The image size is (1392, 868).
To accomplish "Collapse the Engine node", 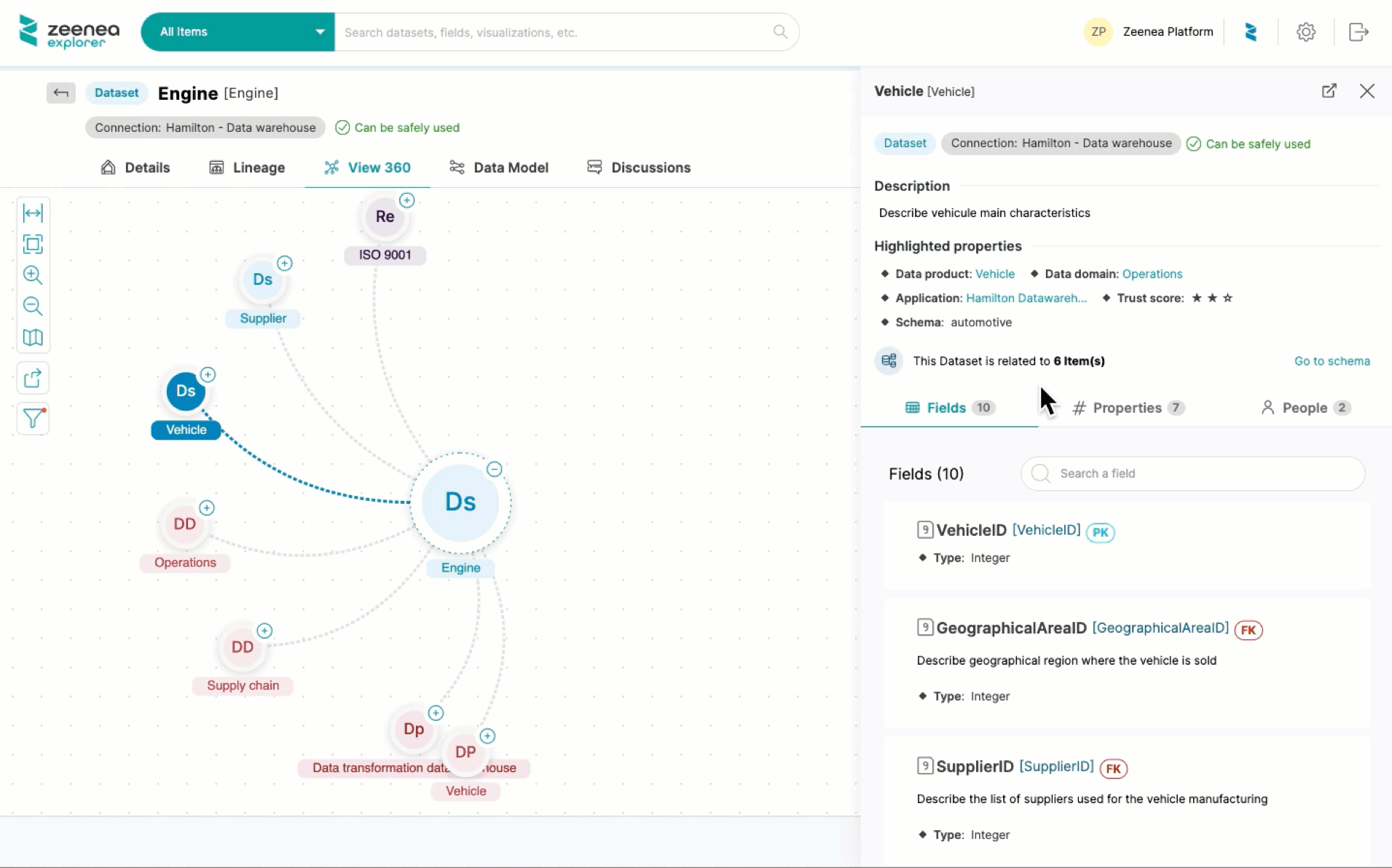I will tap(495, 469).
